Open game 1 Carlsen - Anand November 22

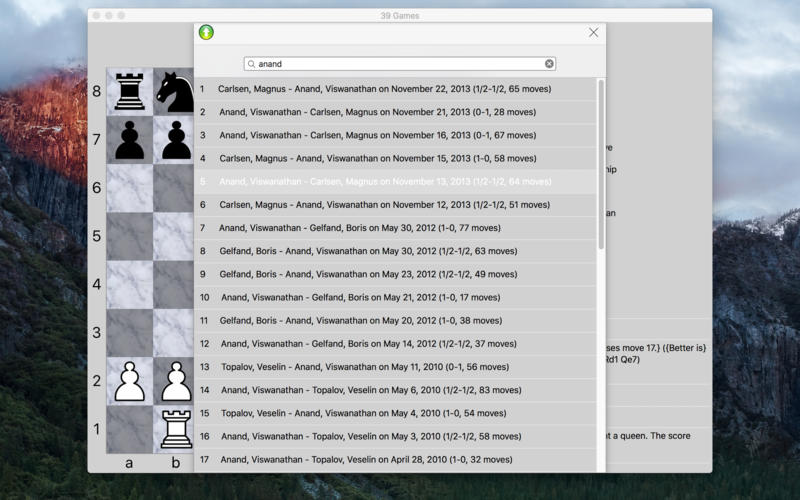[x=395, y=89]
